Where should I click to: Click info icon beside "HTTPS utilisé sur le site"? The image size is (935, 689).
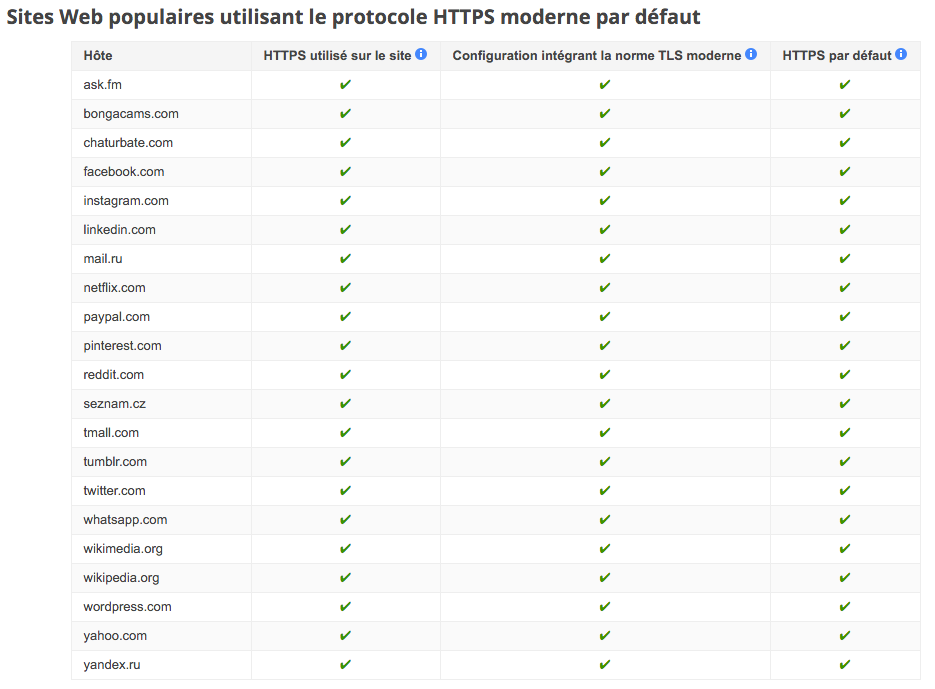pyautogui.click(x=421, y=54)
